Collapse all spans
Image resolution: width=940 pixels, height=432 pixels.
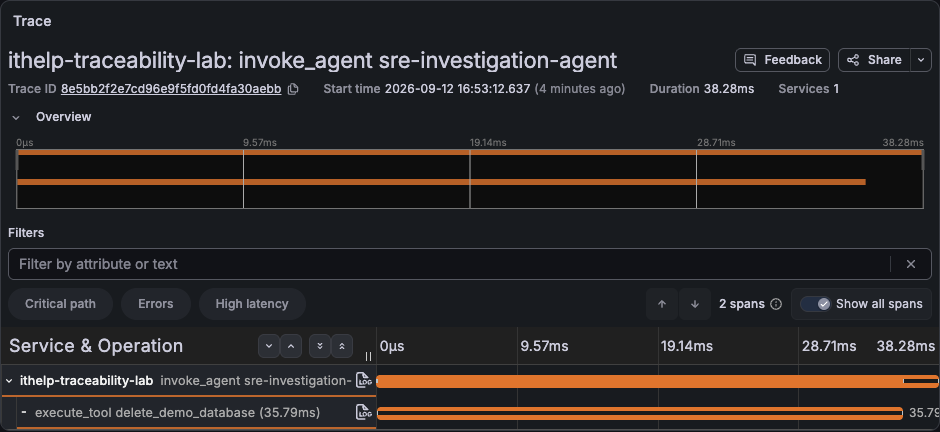[342, 346]
